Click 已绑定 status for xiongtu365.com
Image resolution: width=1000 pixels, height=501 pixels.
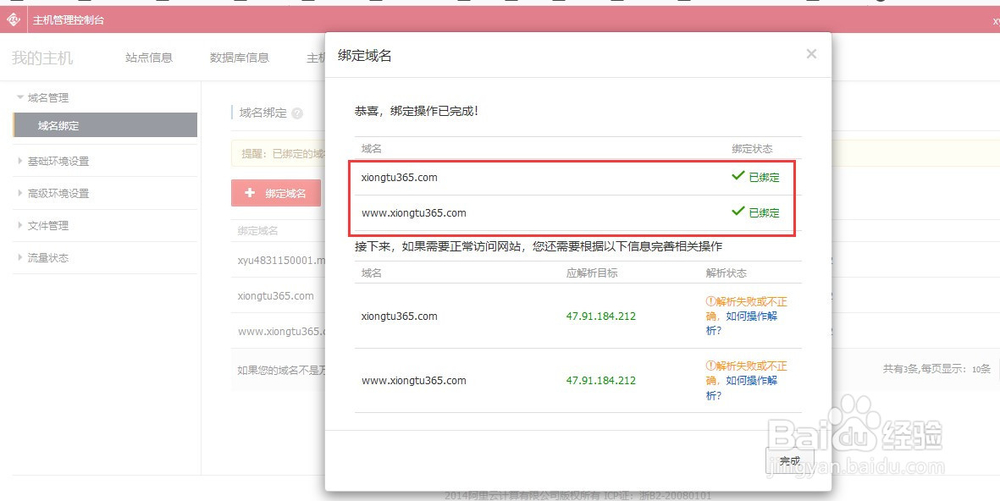click(756, 177)
